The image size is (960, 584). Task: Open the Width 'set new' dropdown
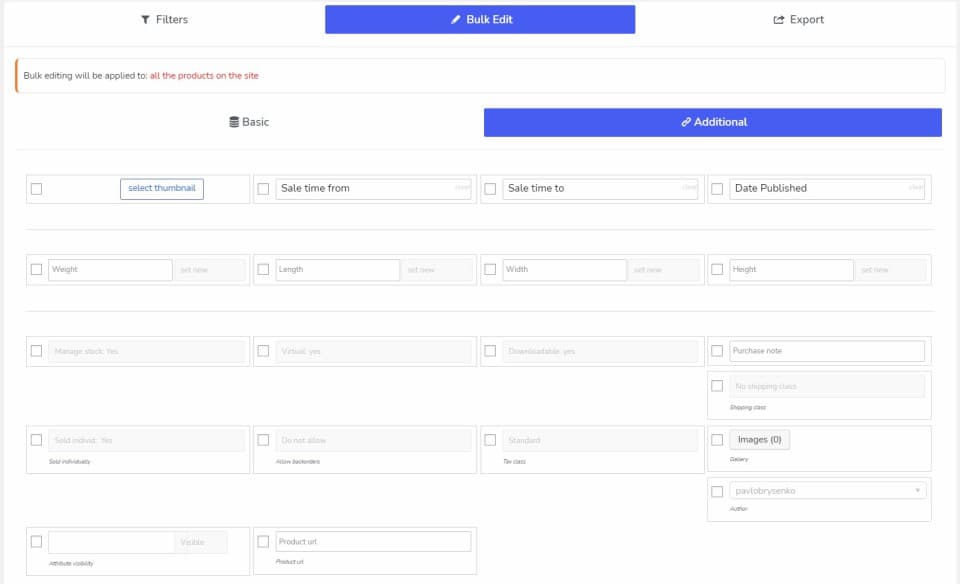663,270
